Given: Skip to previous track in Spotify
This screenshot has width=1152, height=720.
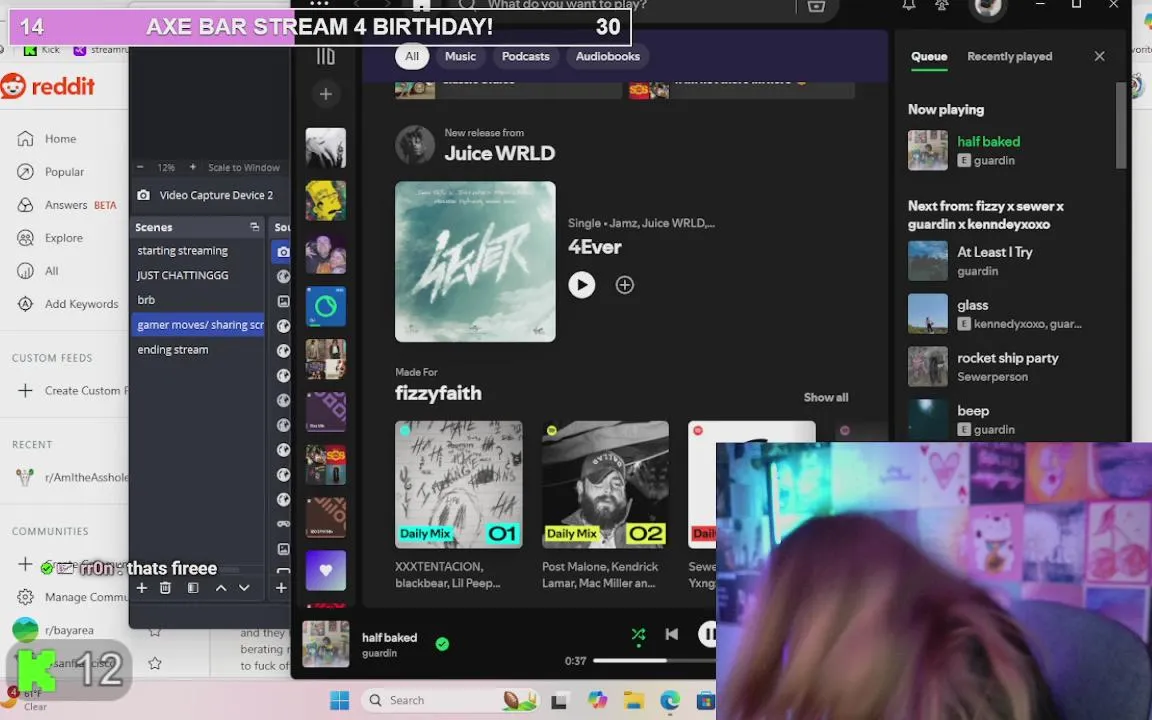Looking at the screenshot, I should 672,634.
